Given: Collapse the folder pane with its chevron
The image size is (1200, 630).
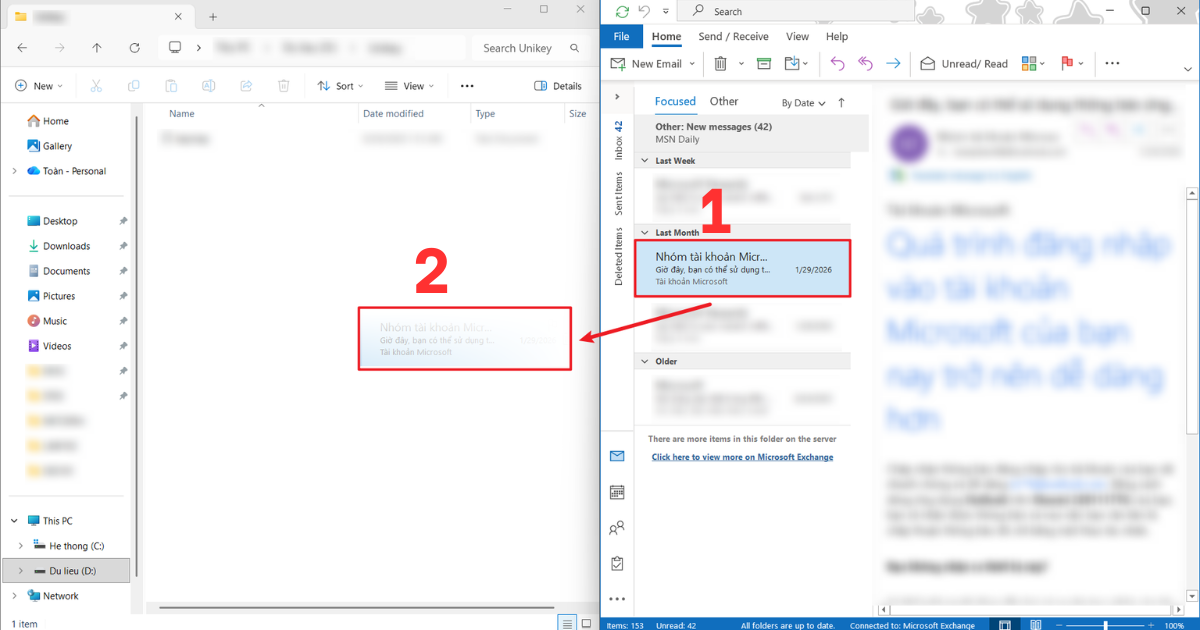Looking at the screenshot, I should (618, 98).
